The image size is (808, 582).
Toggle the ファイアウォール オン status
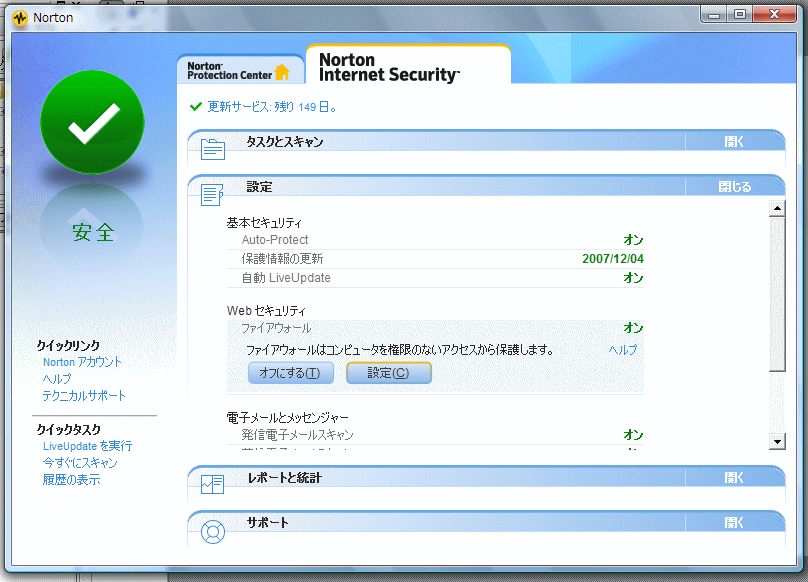(633, 328)
